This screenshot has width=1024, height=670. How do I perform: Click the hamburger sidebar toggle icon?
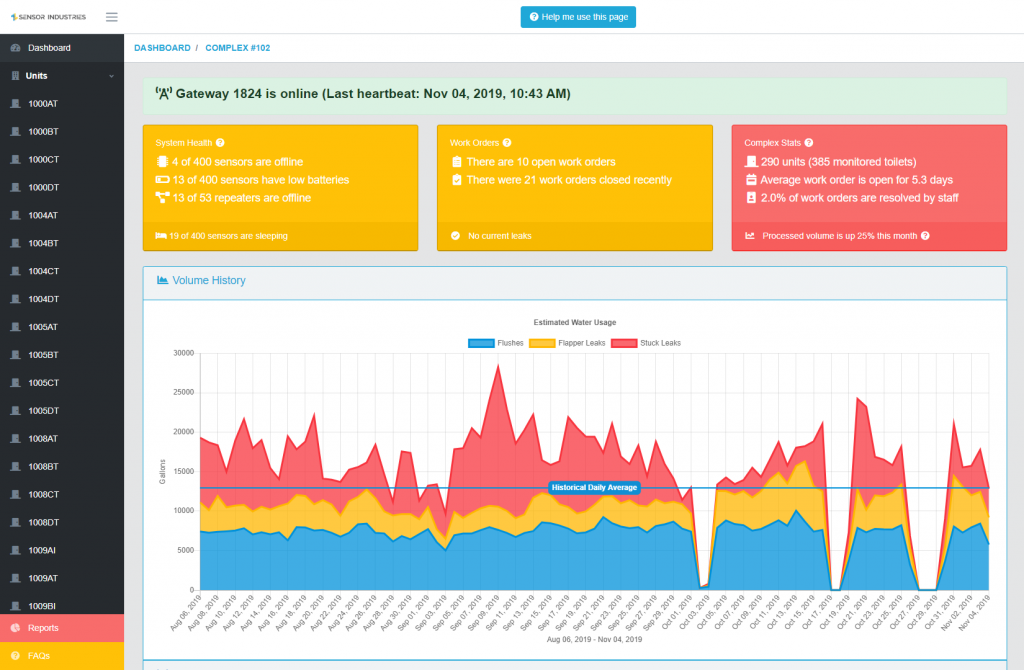coord(111,17)
